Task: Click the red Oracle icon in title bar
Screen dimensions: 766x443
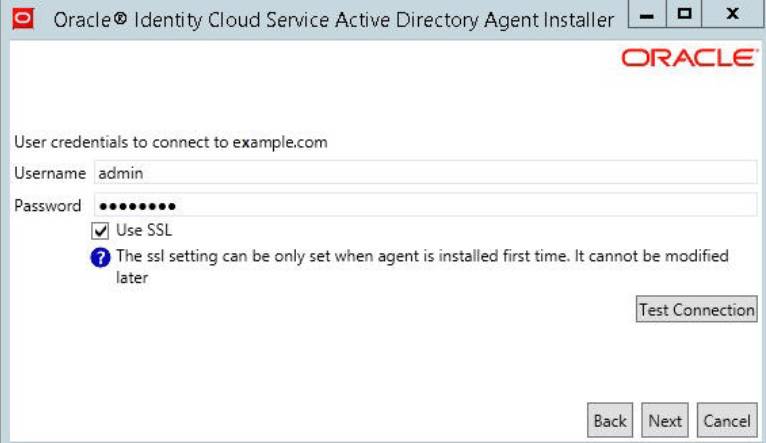Action: pyautogui.click(x=19, y=19)
